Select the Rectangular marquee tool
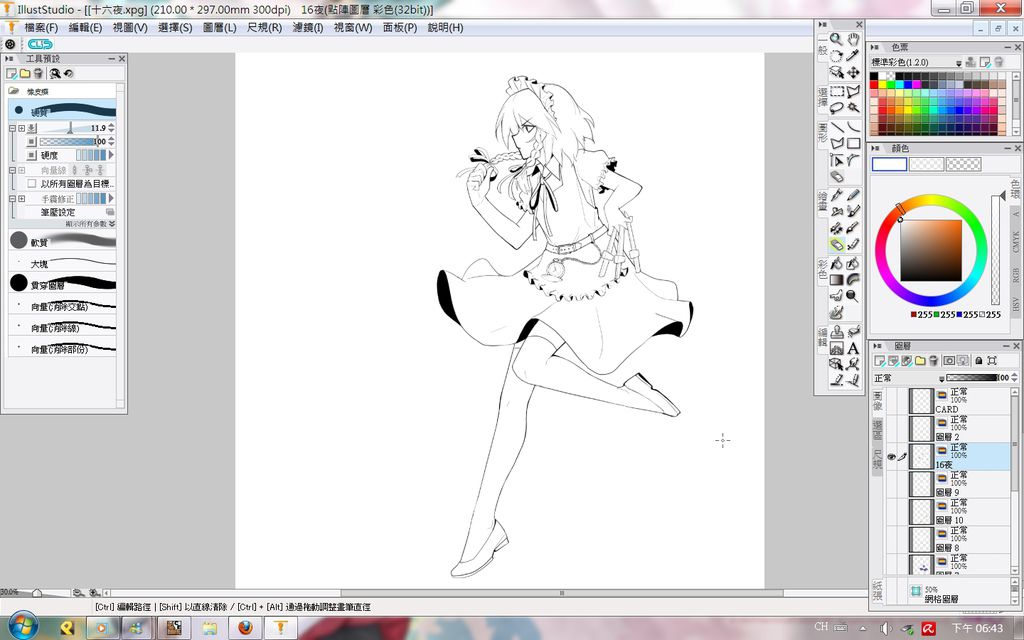This screenshot has width=1024, height=640. [837, 91]
